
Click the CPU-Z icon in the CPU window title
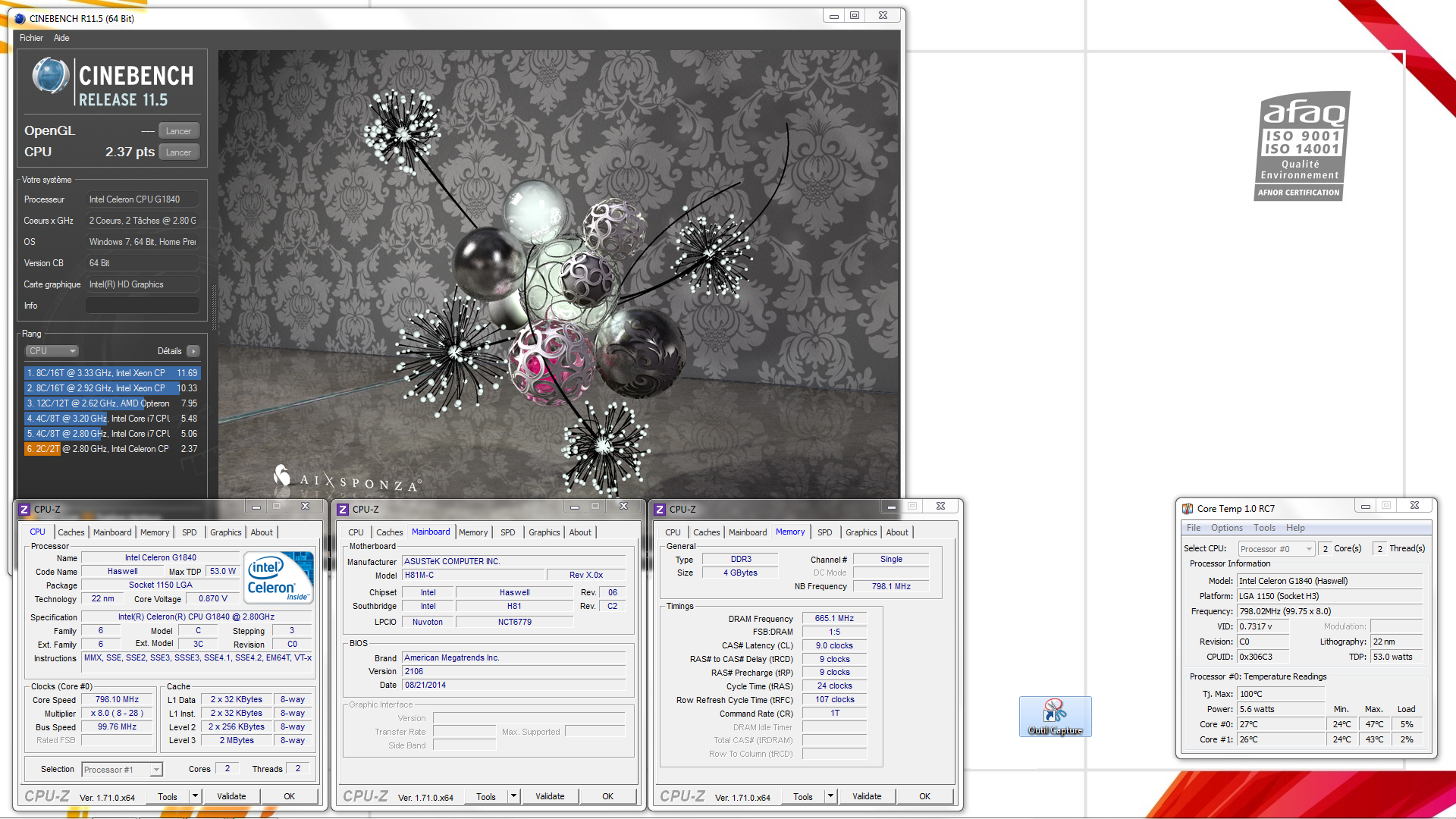click(24, 510)
